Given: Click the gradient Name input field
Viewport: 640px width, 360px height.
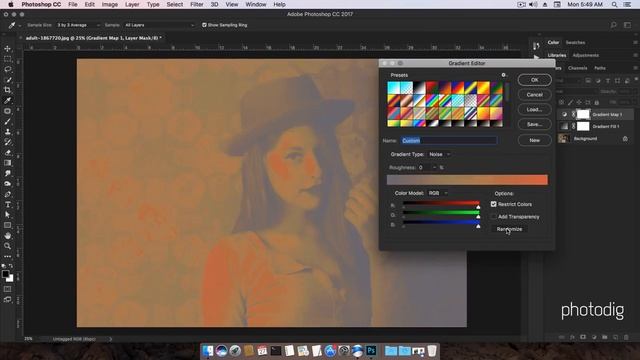Looking at the screenshot, I should (449, 140).
